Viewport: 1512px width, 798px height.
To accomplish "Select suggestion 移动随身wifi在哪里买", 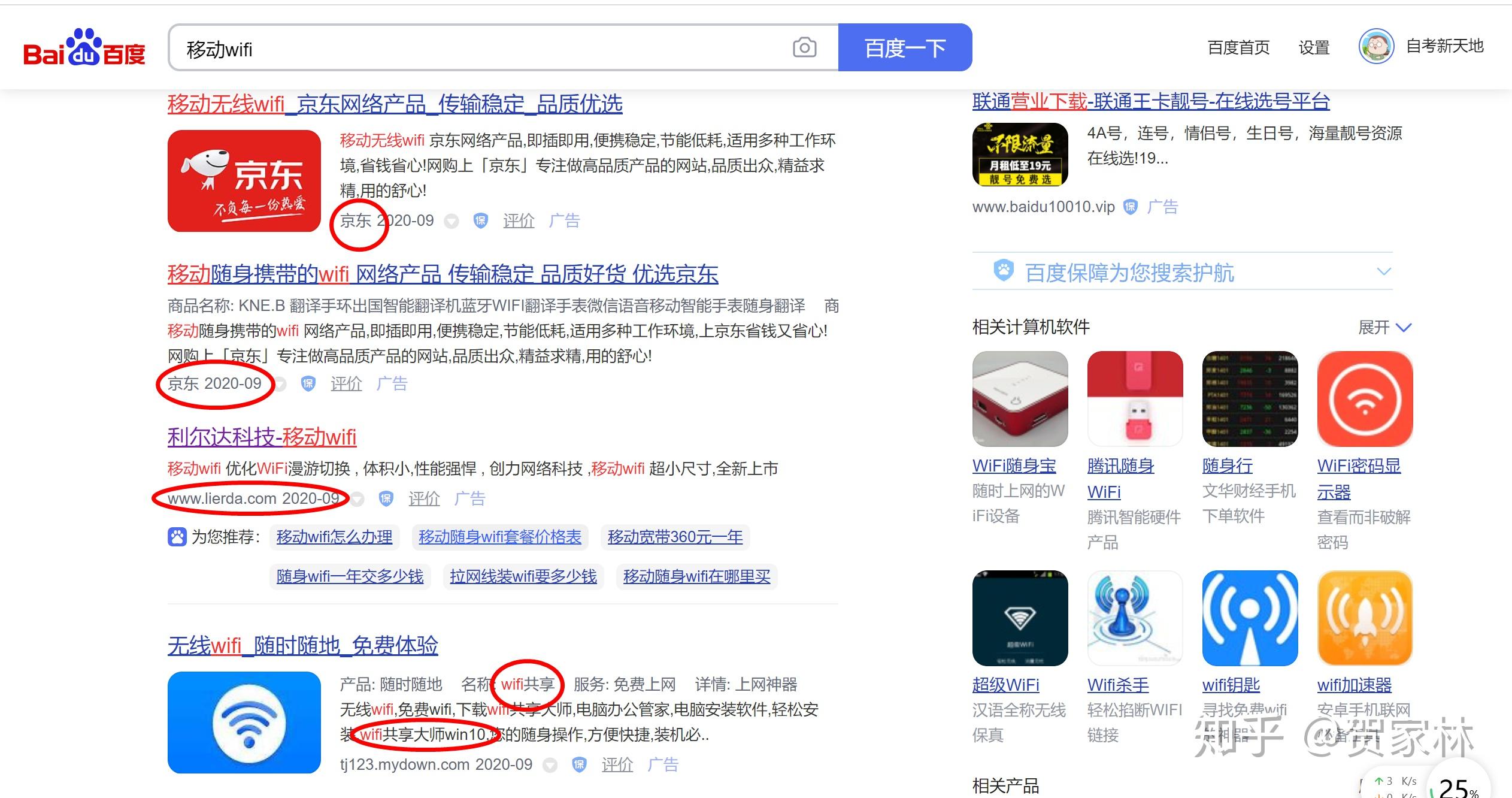I will [696, 576].
